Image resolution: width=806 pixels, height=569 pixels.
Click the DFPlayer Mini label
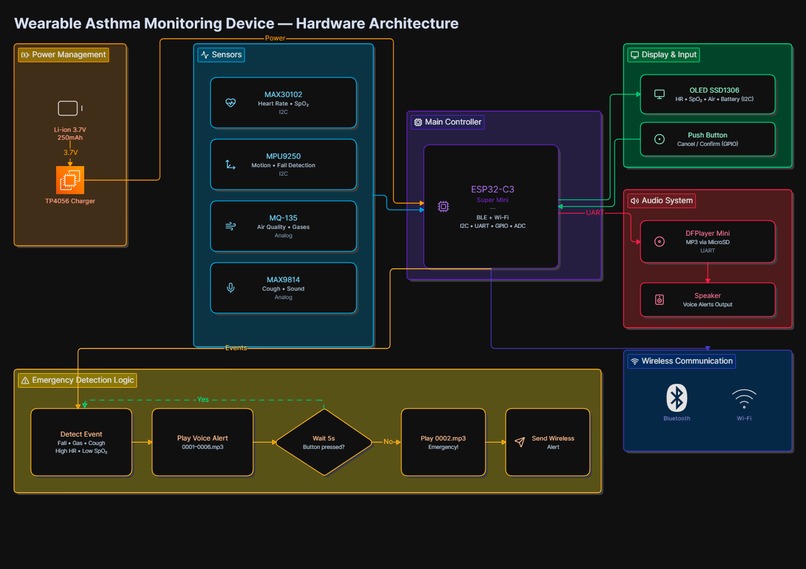(x=707, y=233)
